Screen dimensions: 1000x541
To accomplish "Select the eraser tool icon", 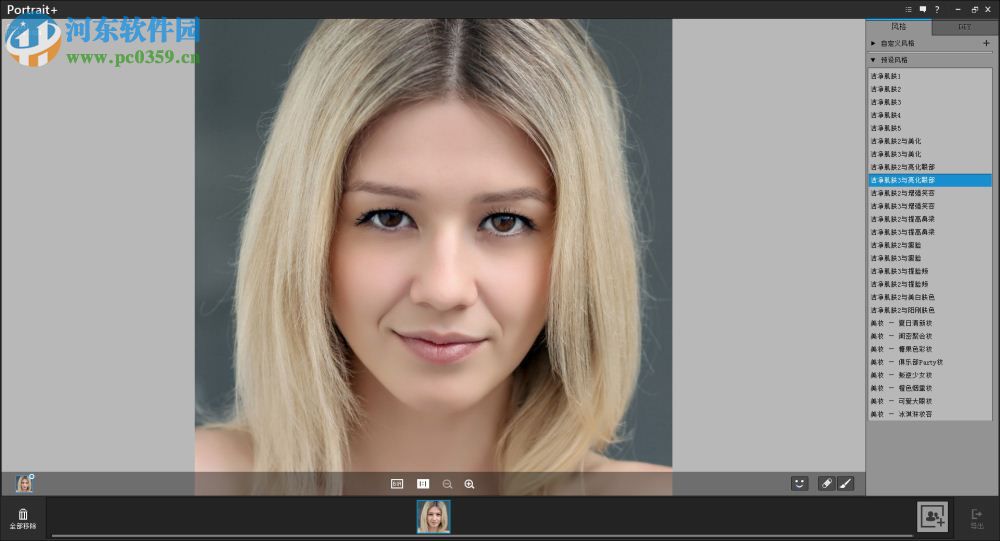I will 826,484.
